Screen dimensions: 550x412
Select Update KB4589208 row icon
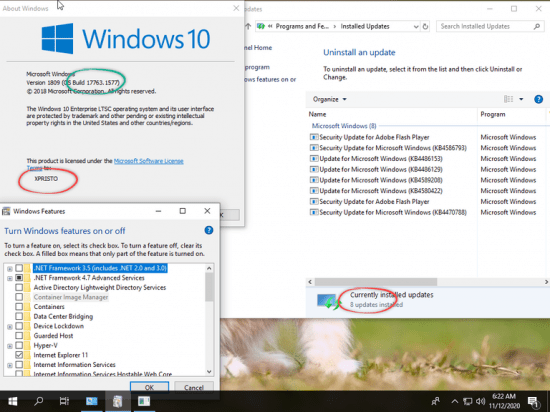[314, 180]
